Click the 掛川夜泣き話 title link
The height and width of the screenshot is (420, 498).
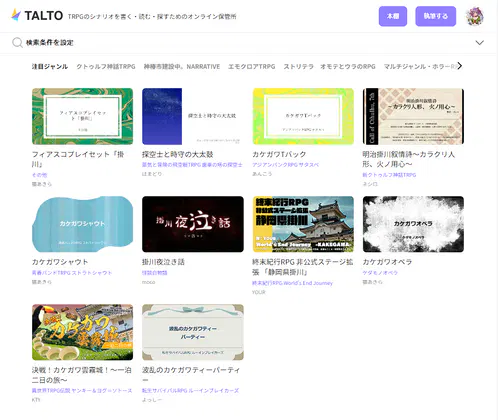coord(163,262)
